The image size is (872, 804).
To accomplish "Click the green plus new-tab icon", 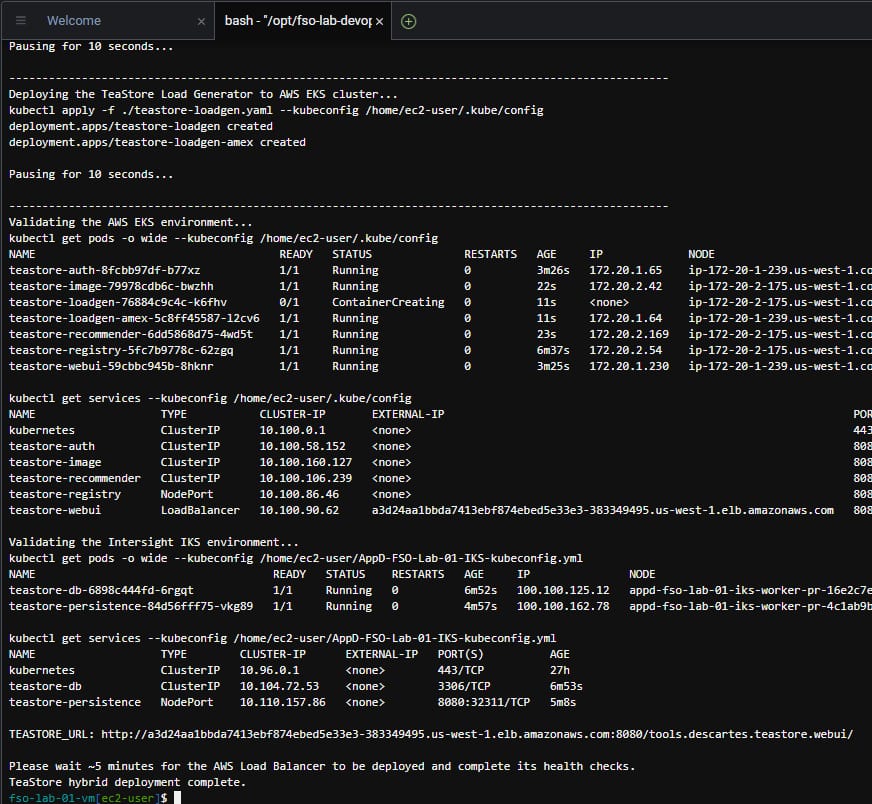I will (x=408, y=21).
